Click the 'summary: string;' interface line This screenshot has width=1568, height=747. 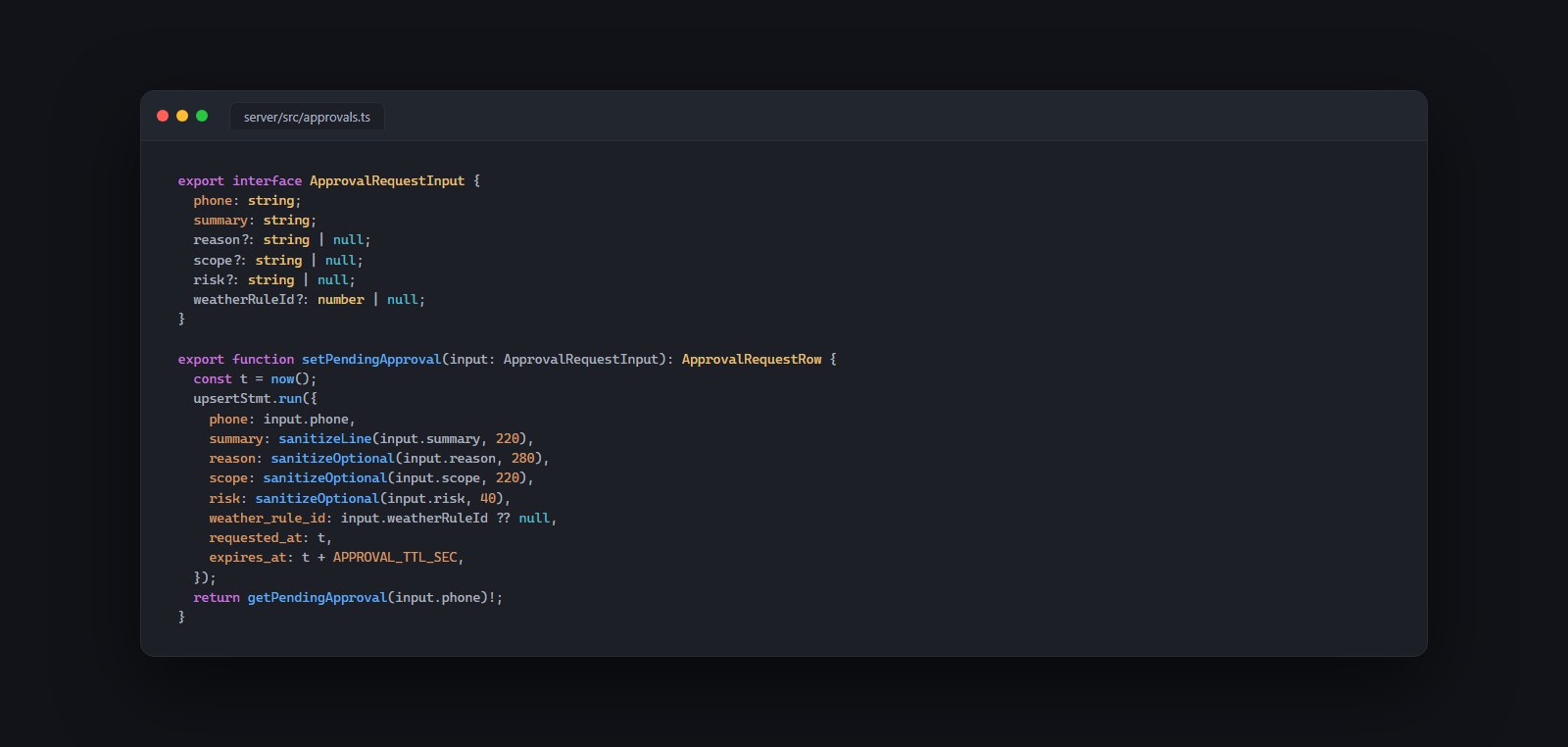255,220
